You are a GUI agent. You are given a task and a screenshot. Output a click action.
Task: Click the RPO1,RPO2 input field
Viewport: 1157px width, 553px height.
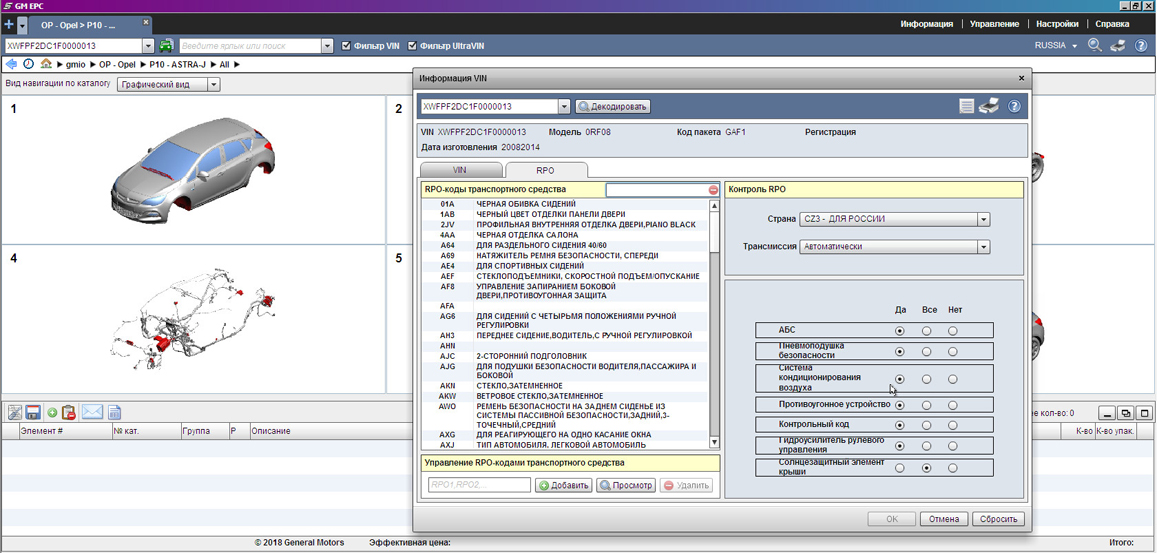coord(479,485)
